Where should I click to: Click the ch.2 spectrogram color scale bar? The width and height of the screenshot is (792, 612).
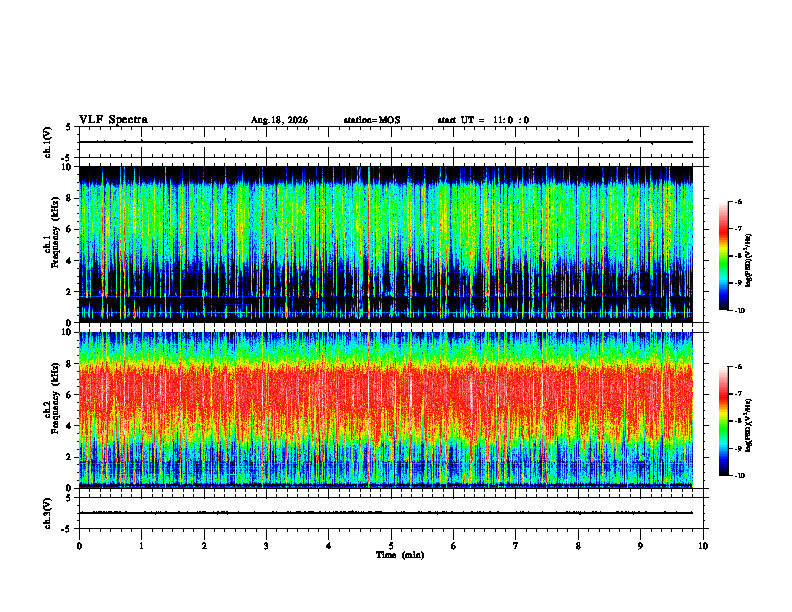point(724,421)
